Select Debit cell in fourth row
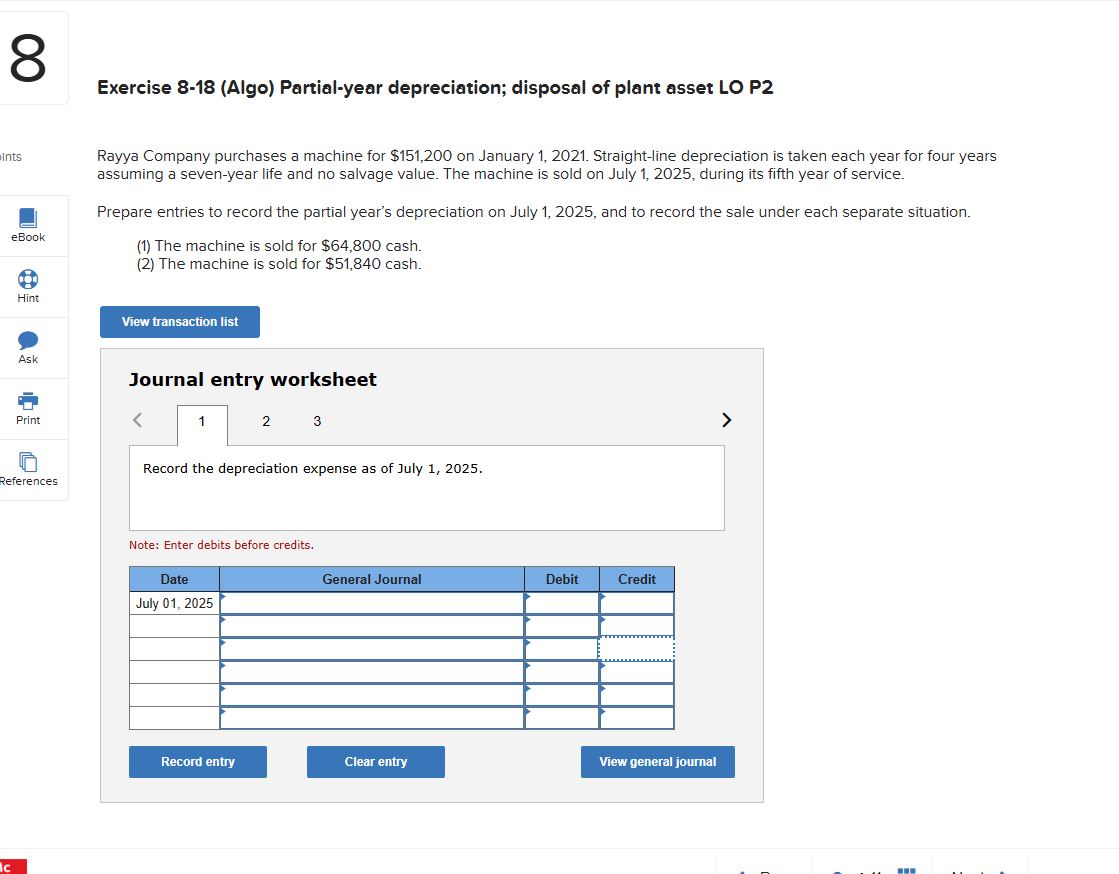The width and height of the screenshot is (1119, 874). pyautogui.click(x=562, y=672)
